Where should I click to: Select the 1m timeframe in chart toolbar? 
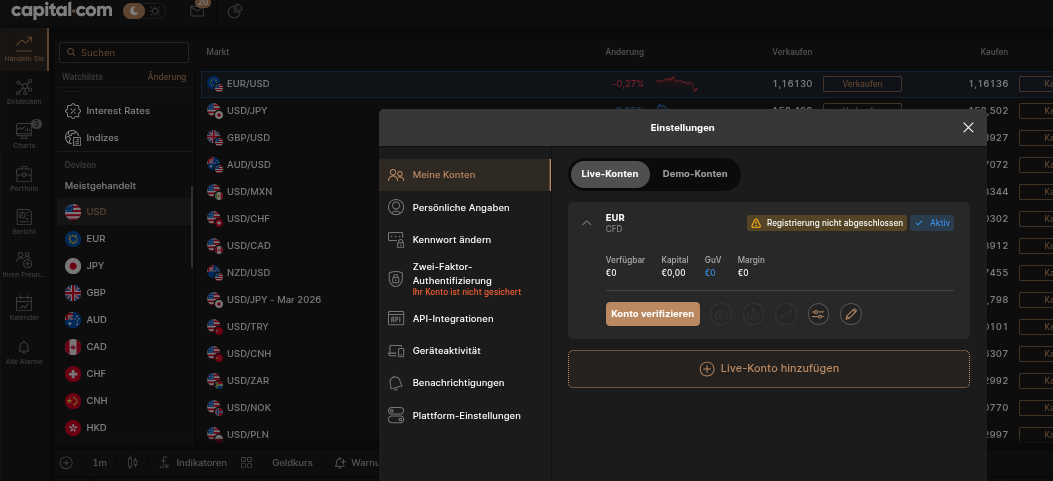tap(99, 463)
